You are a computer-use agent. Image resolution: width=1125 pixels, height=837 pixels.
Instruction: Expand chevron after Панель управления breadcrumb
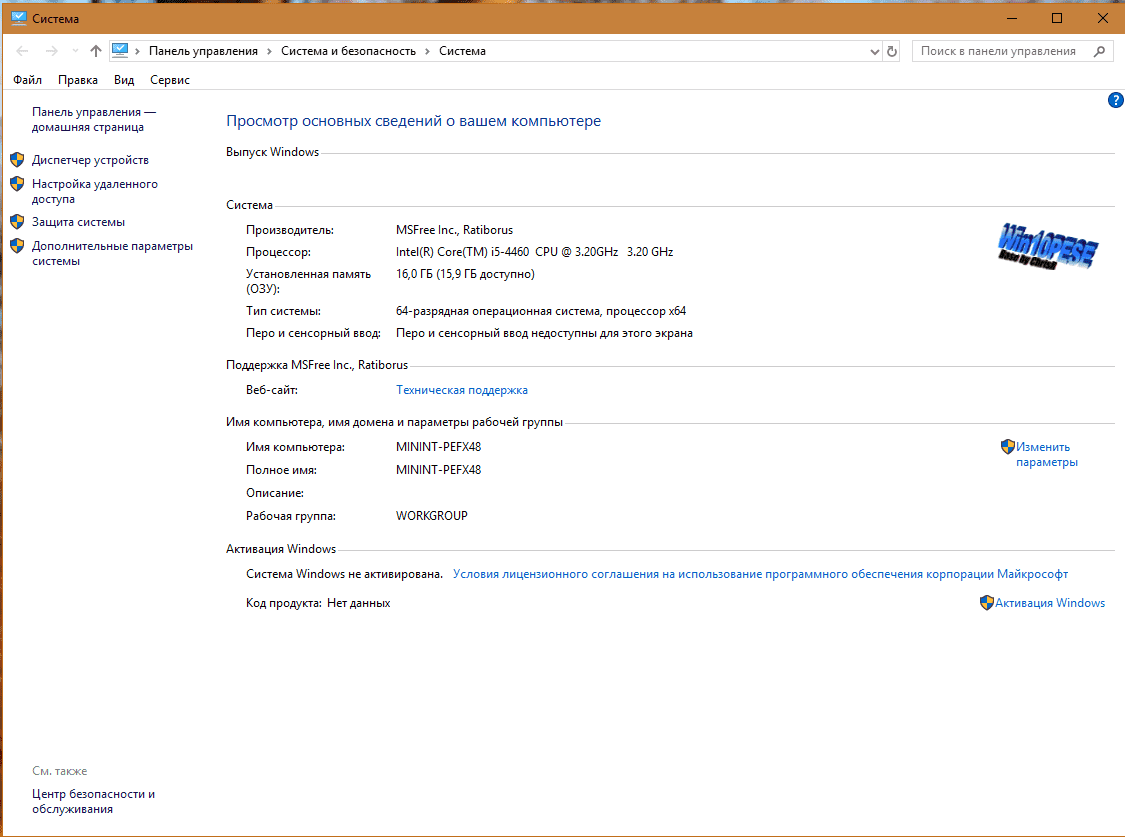[269, 51]
